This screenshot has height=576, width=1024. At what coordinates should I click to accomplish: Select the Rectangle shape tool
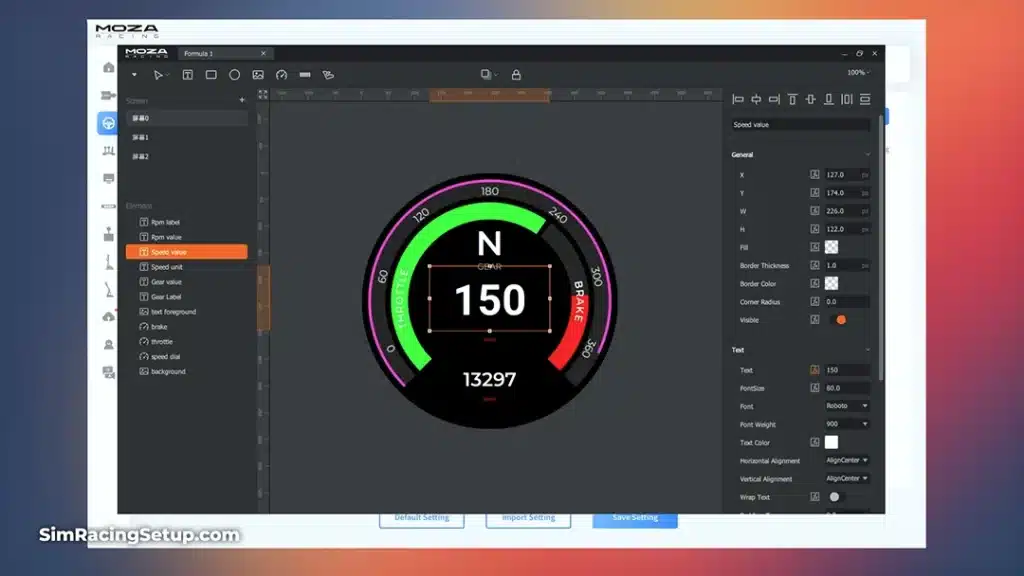pos(211,75)
